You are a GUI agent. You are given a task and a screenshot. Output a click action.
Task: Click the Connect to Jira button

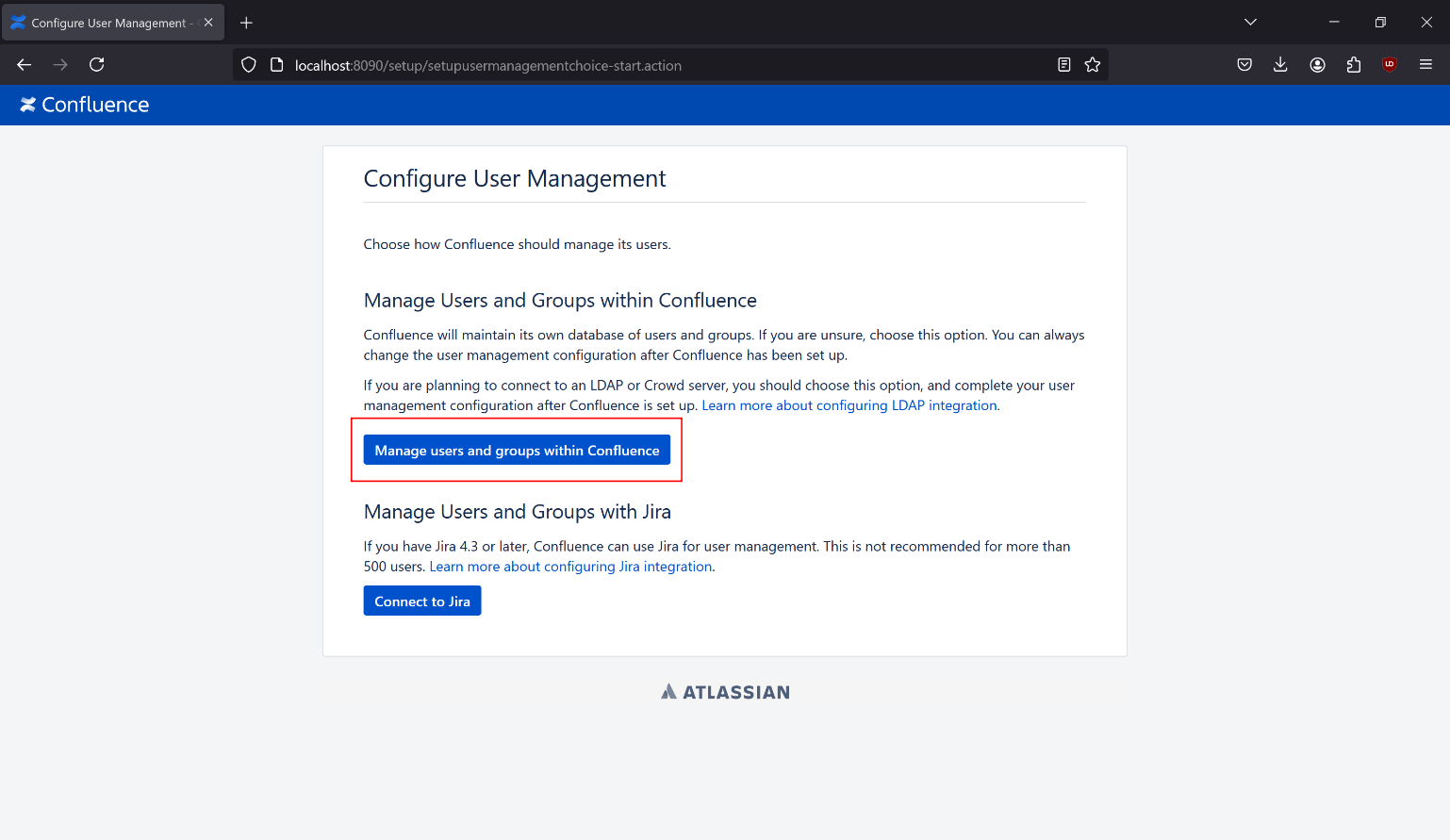point(422,601)
